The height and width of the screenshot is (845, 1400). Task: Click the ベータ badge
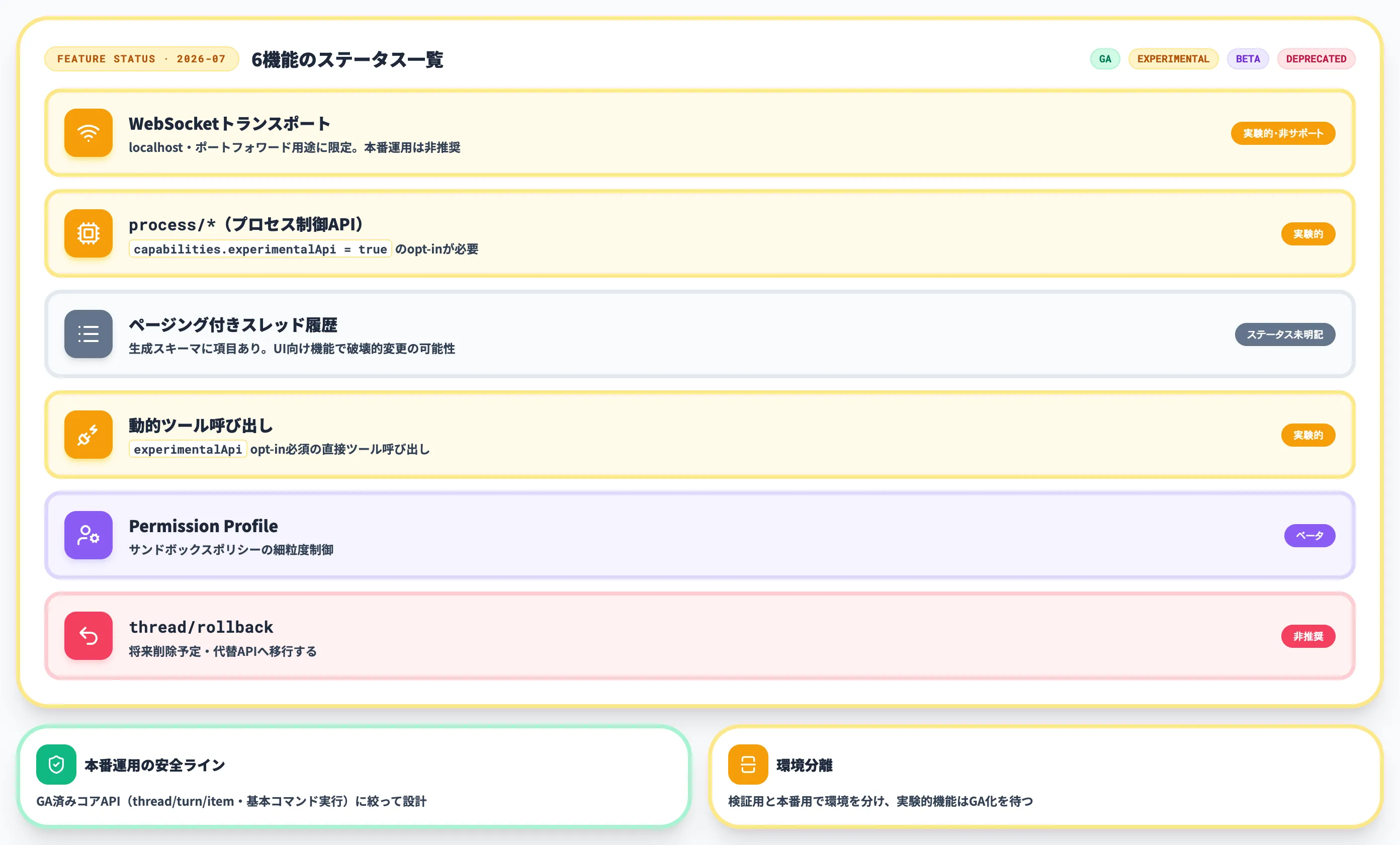tap(1309, 536)
